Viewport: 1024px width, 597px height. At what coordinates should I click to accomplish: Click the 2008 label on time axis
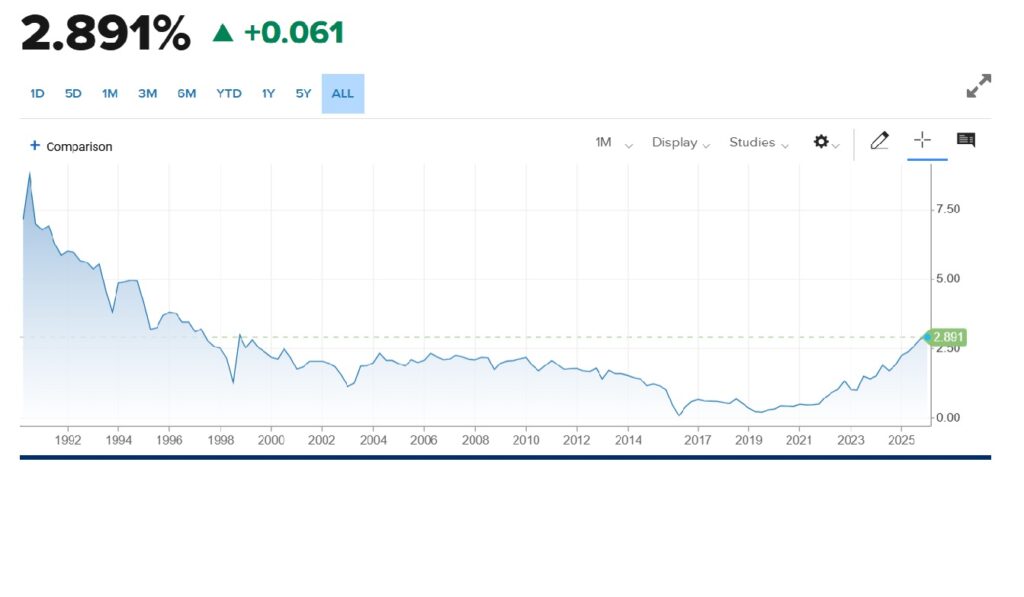click(475, 440)
